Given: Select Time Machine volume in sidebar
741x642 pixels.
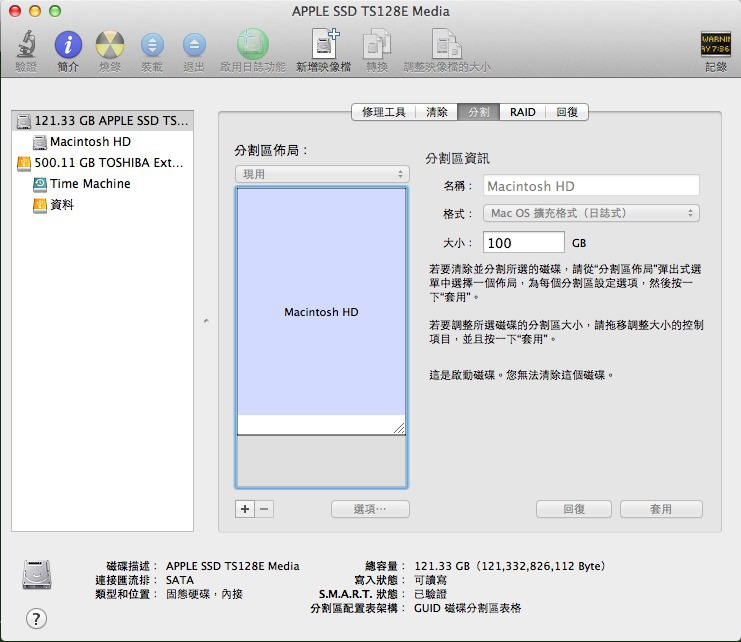Looking at the screenshot, I should click(x=103, y=184).
